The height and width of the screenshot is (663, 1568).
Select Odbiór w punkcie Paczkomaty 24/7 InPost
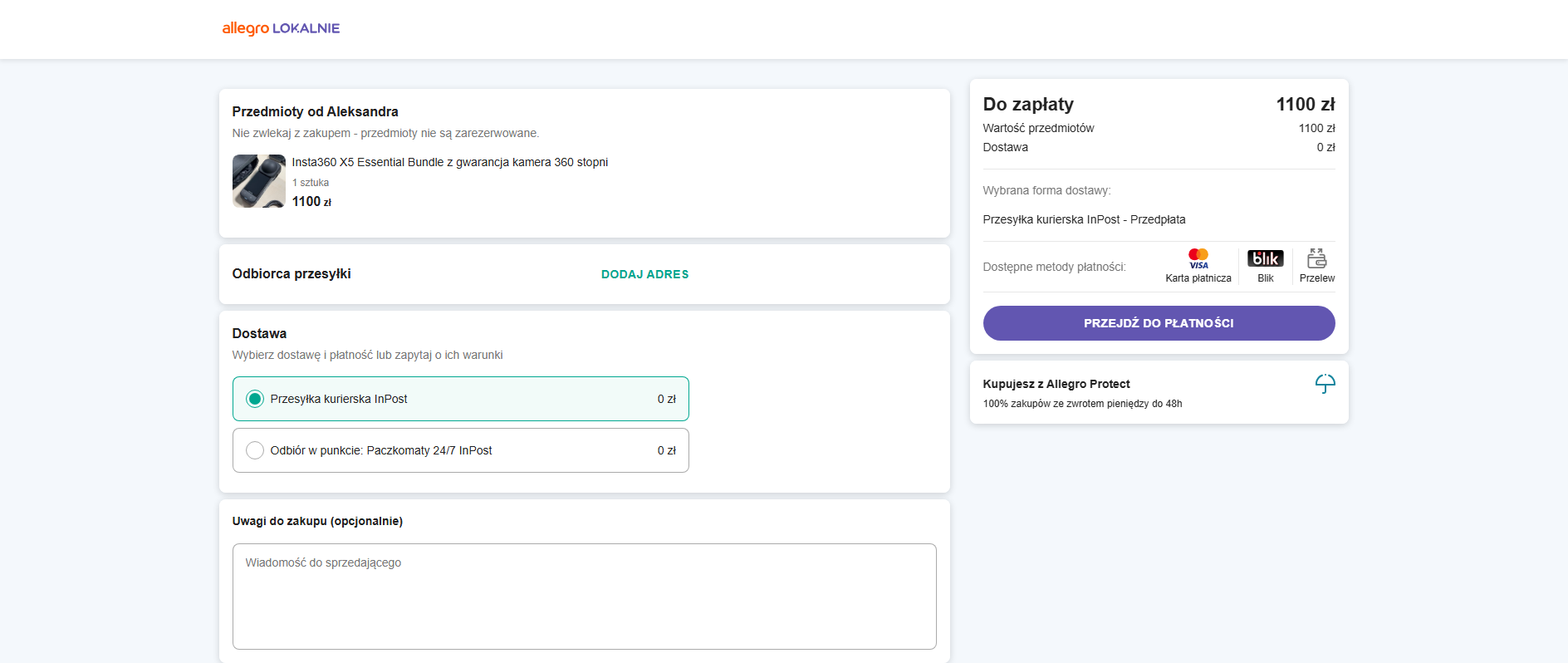pyautogui.click(x=461, y=450)
